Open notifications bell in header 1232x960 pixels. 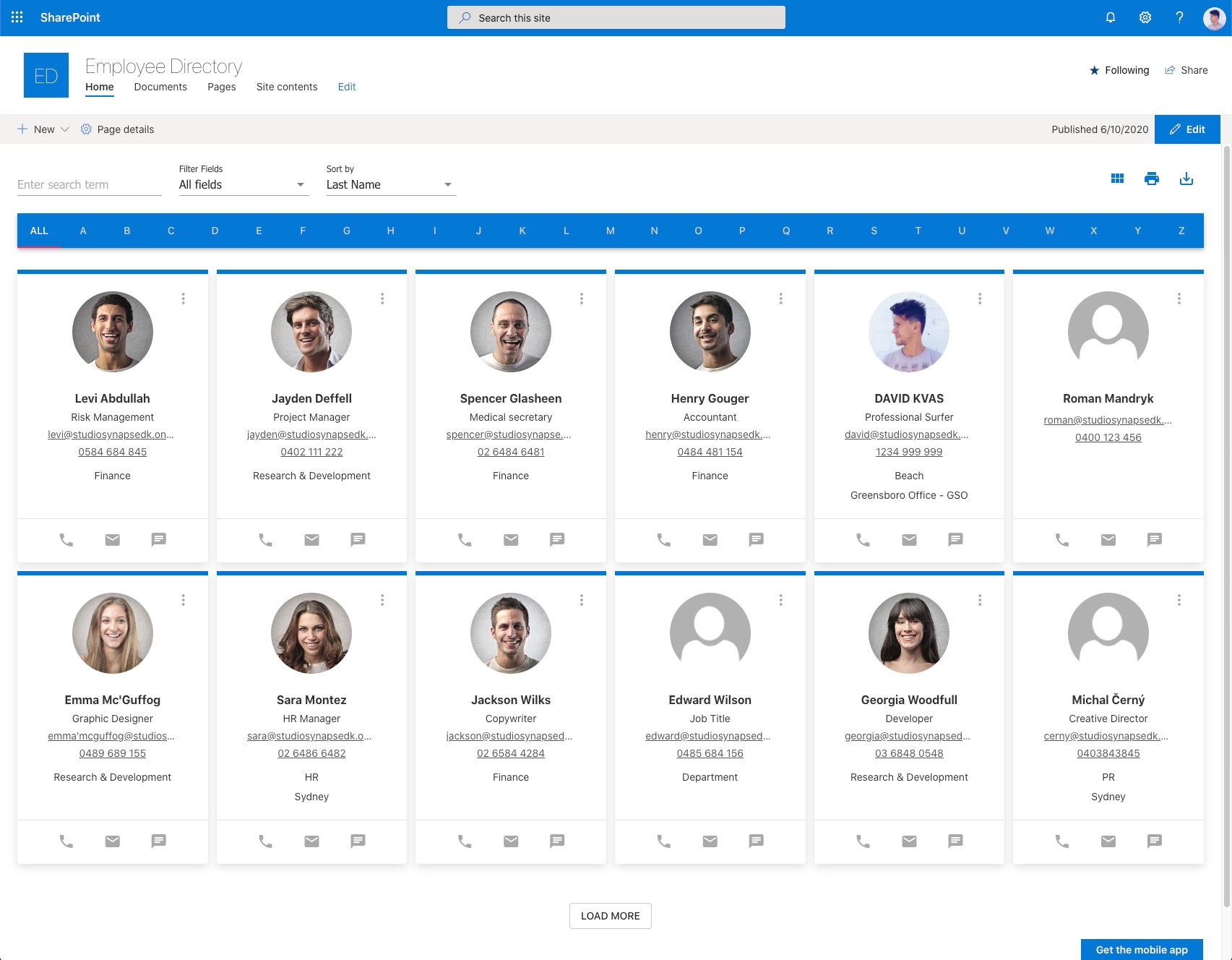coord(1111,17)
